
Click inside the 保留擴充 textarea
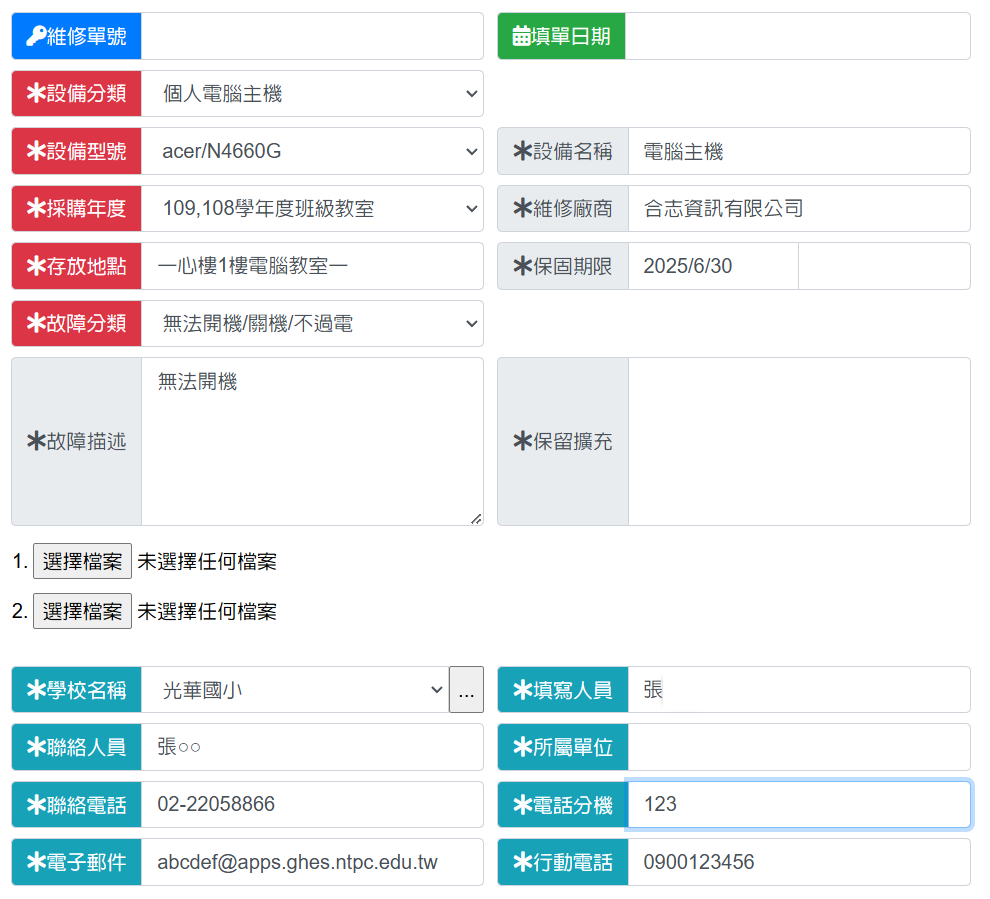coord(800,440)
